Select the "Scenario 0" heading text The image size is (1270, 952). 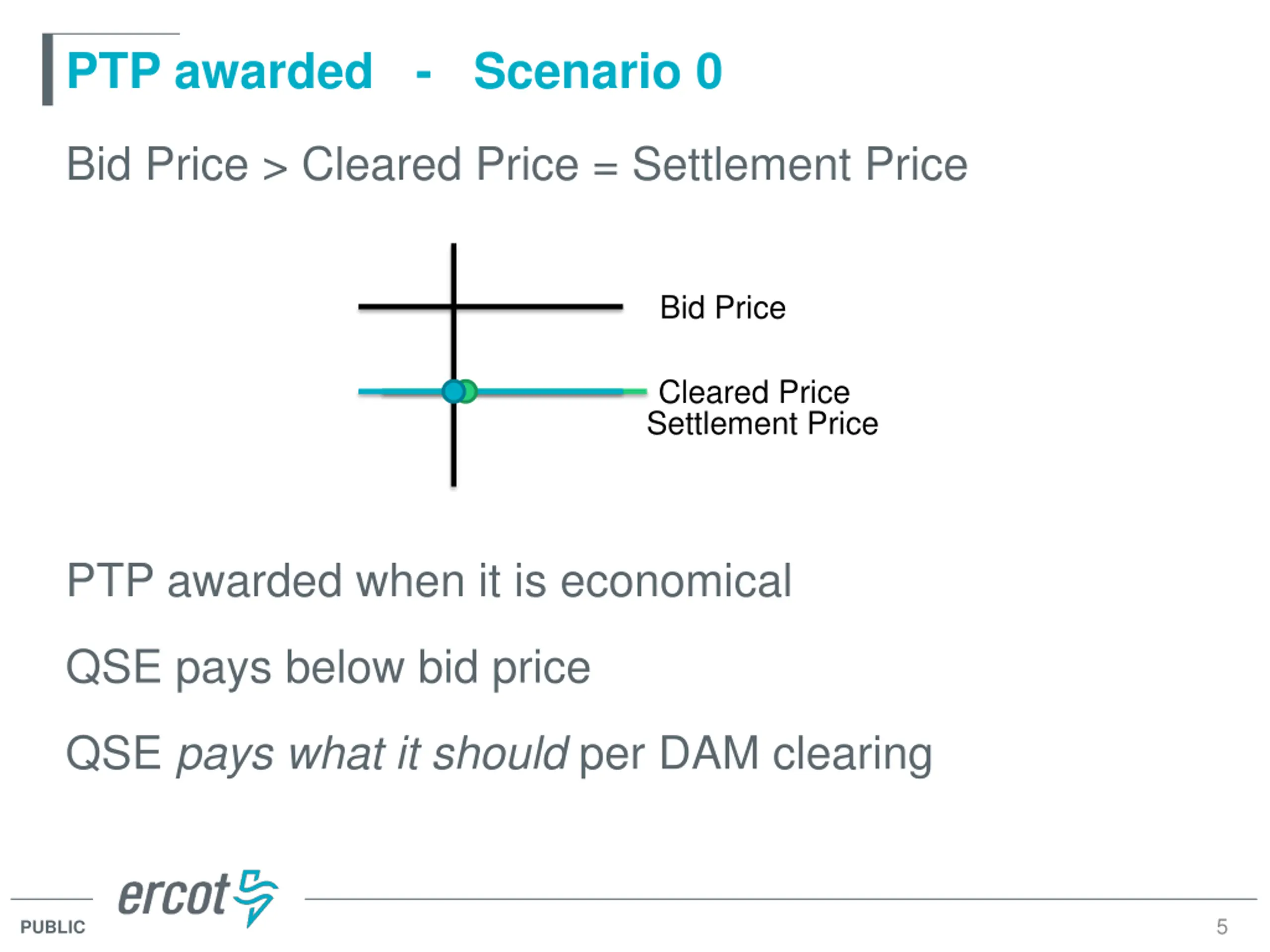coord(598,71)
